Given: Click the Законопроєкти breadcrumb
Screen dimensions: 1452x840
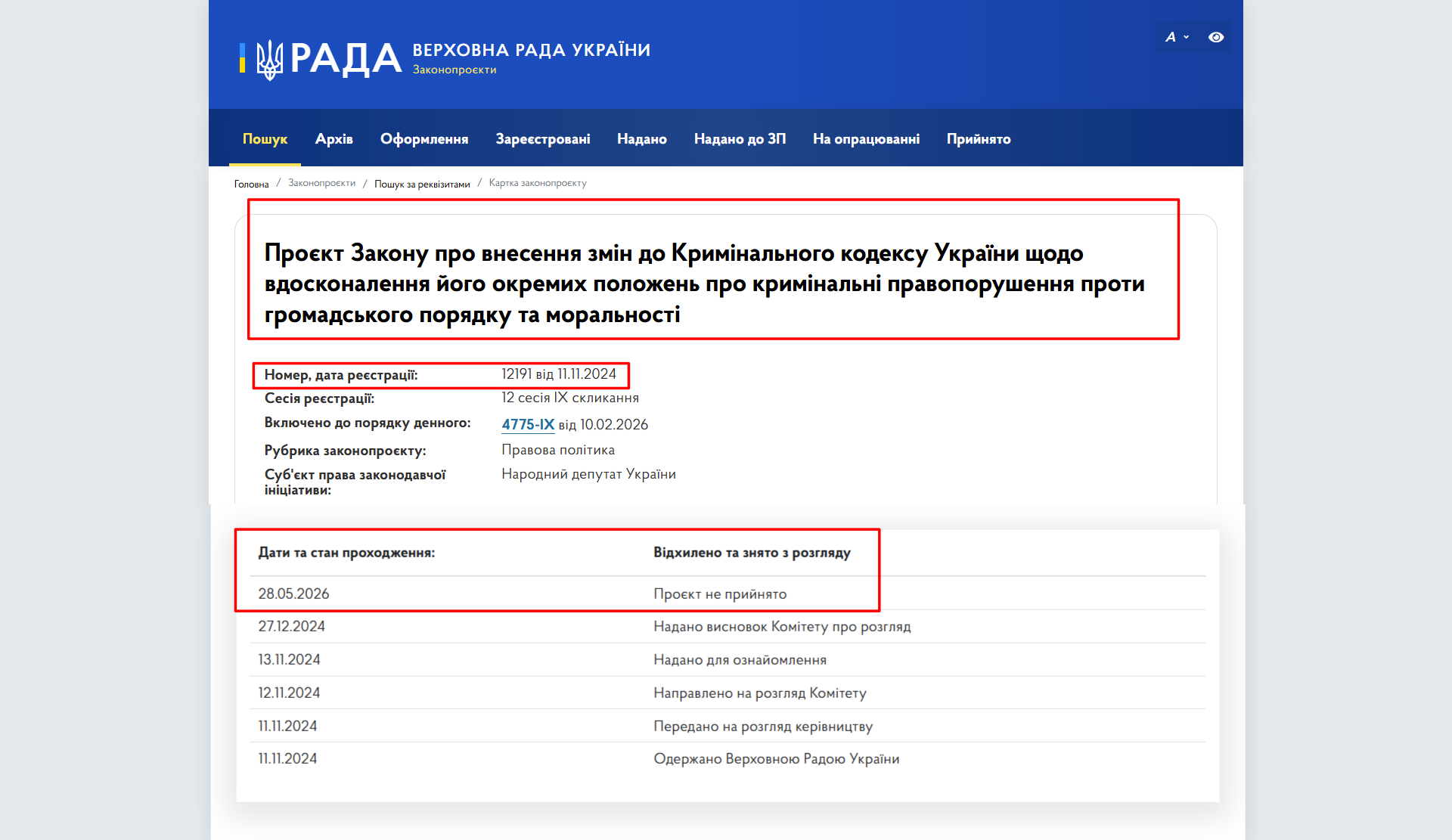Looking at the screenshot, I should point(321,183).
